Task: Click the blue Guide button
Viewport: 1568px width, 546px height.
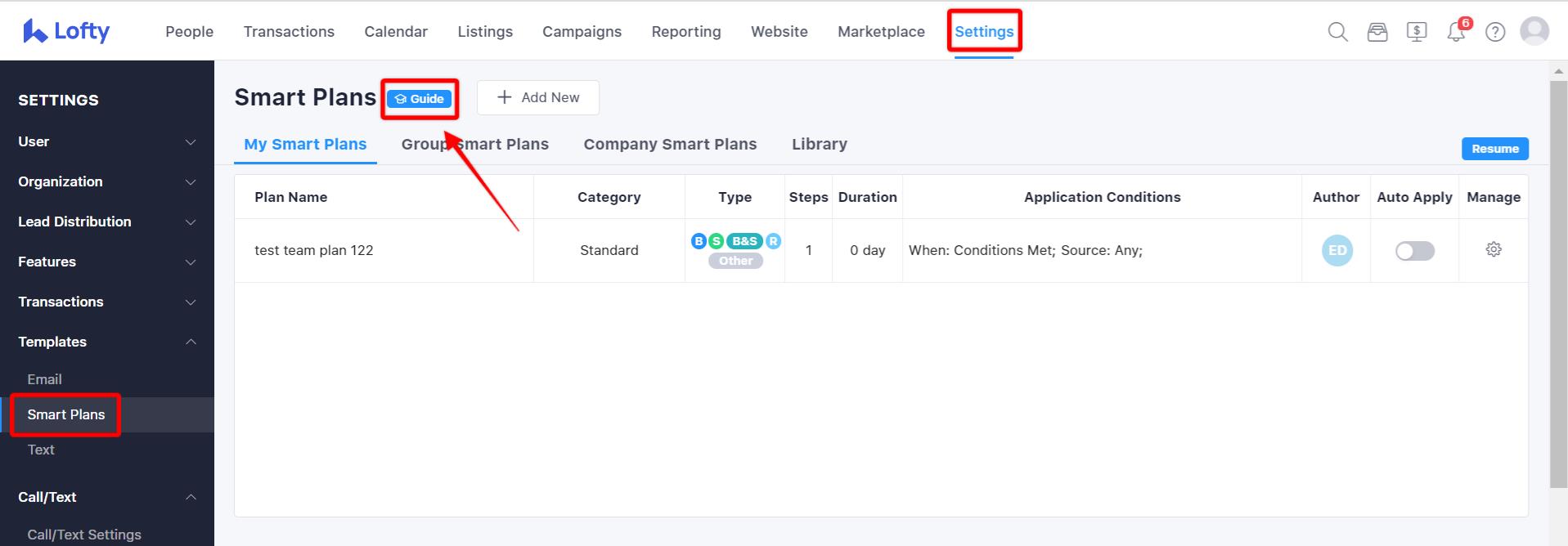Action: click(420, 99)
